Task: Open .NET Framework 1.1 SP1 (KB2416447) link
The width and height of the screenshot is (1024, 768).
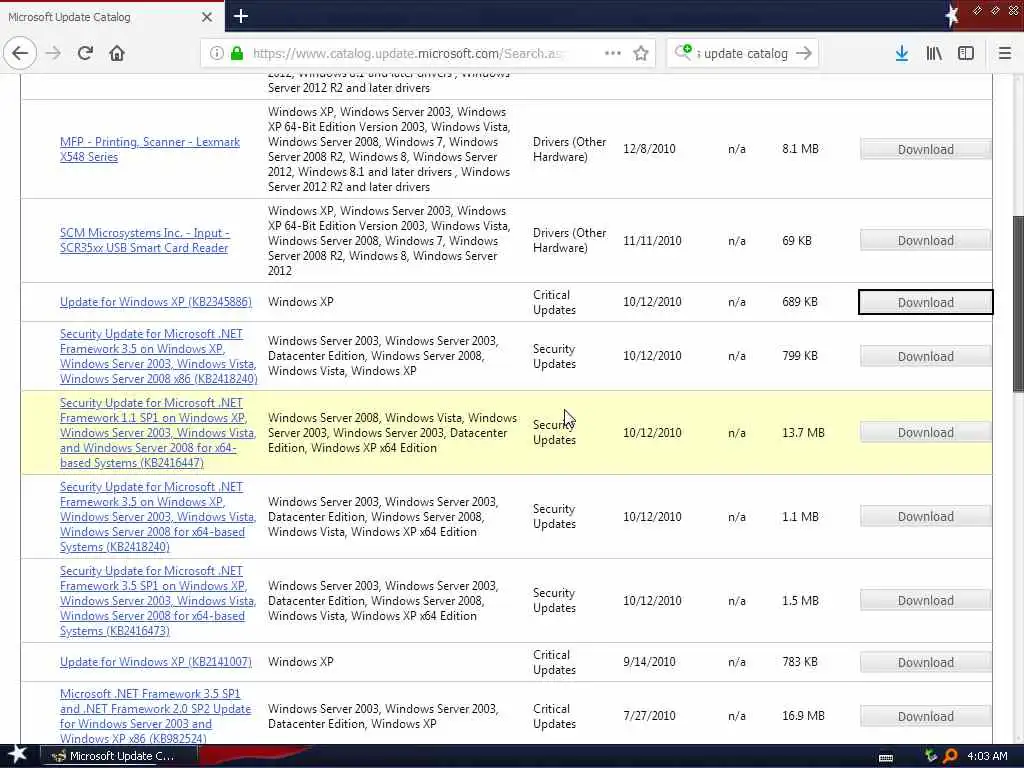Action: [x=157, y=432]
